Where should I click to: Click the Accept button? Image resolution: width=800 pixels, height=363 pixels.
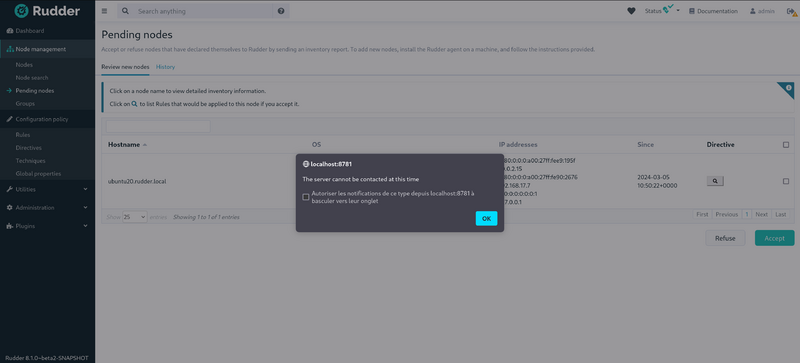(x=774, y=238)
